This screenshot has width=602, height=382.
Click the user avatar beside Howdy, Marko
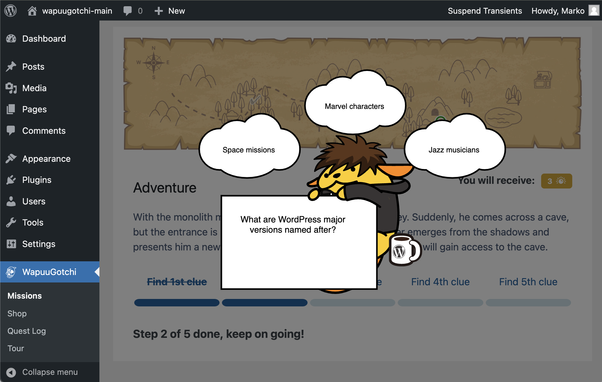click(x=594, y=10)
